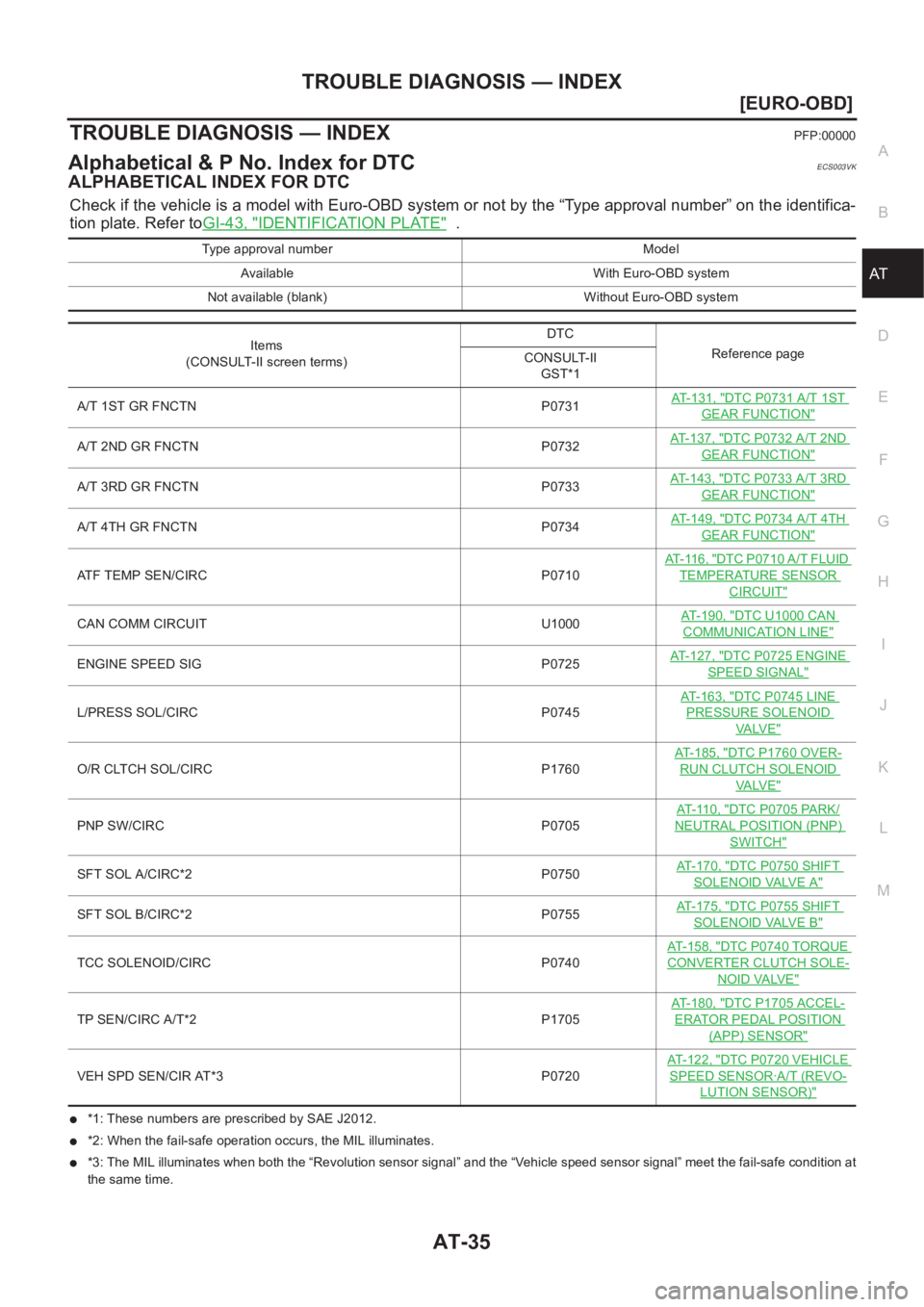Click the DTC code P0731
The height and width of the screenshot is (1307, 924).
[x=560, y=407]
